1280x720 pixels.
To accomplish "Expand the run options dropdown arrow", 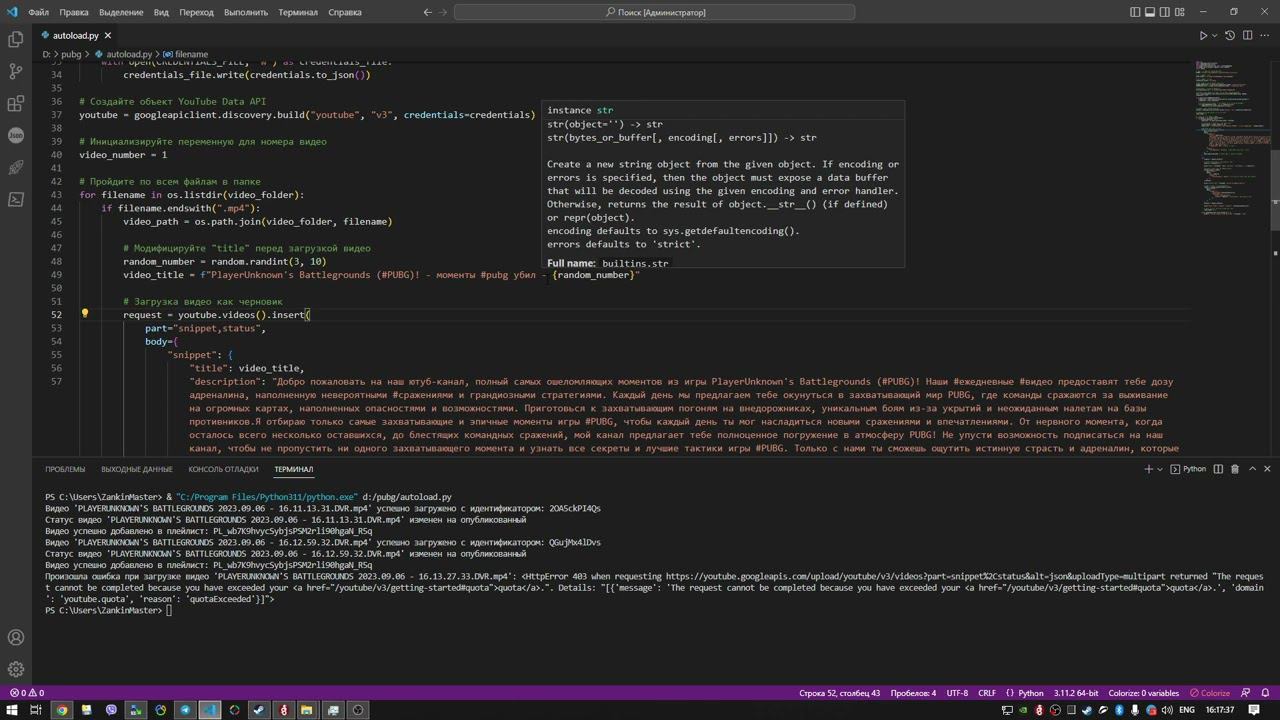I will click(x=1216, y=35).
